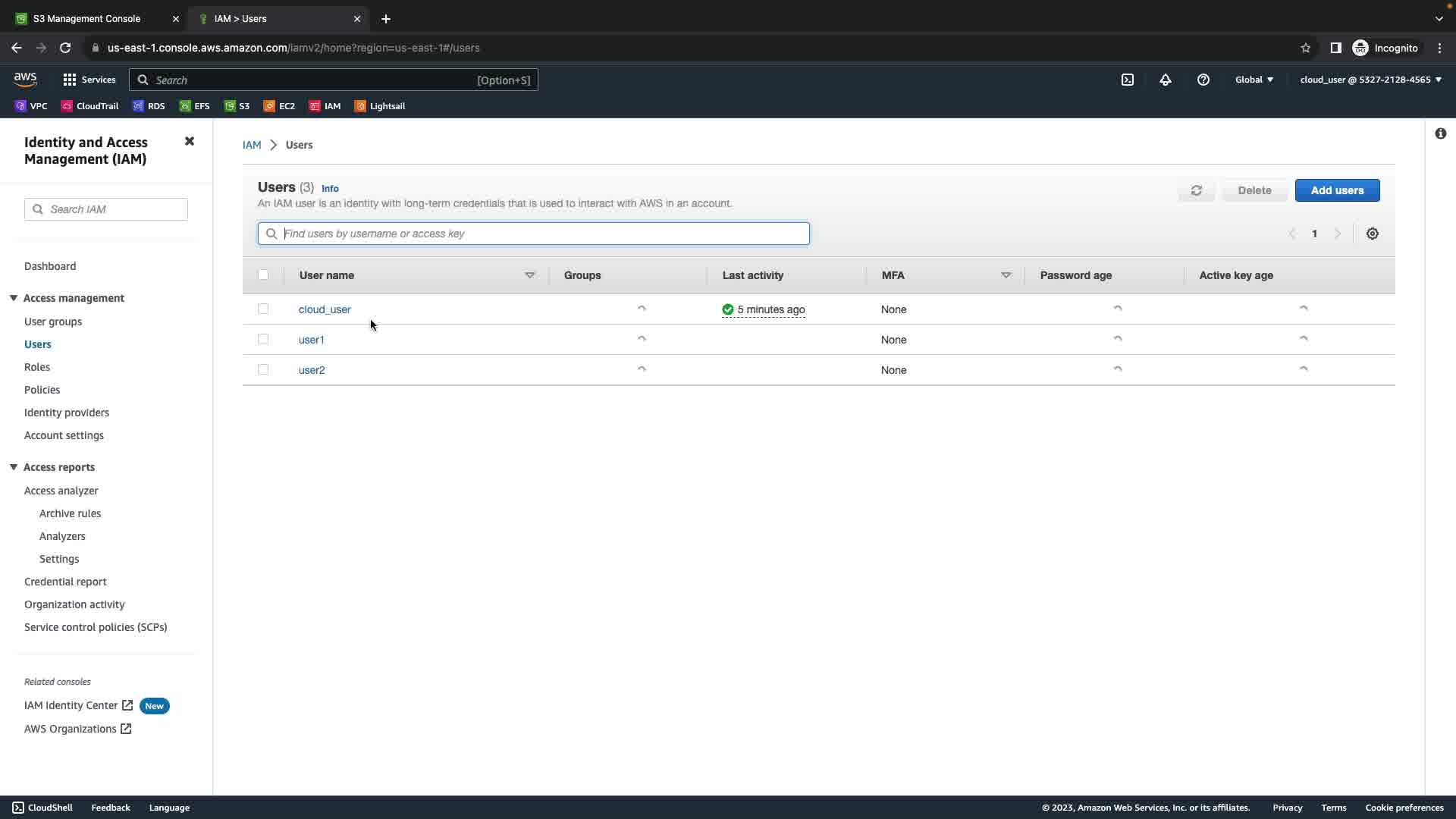Open table preferences gear icon
1456x819 pixels.
click(x=1372, y=234)
